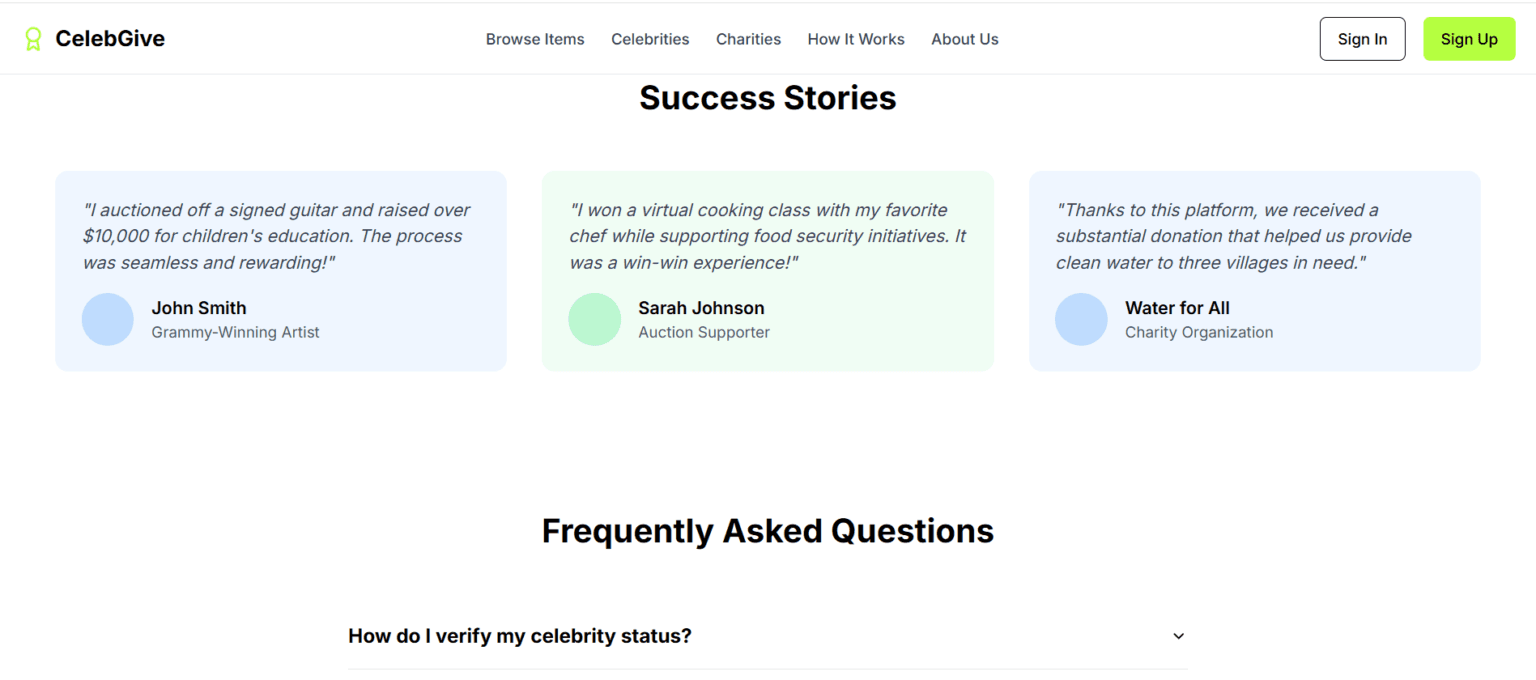1536x680 pixels.
Task: Open the Celebrities section
Action: 650,39
